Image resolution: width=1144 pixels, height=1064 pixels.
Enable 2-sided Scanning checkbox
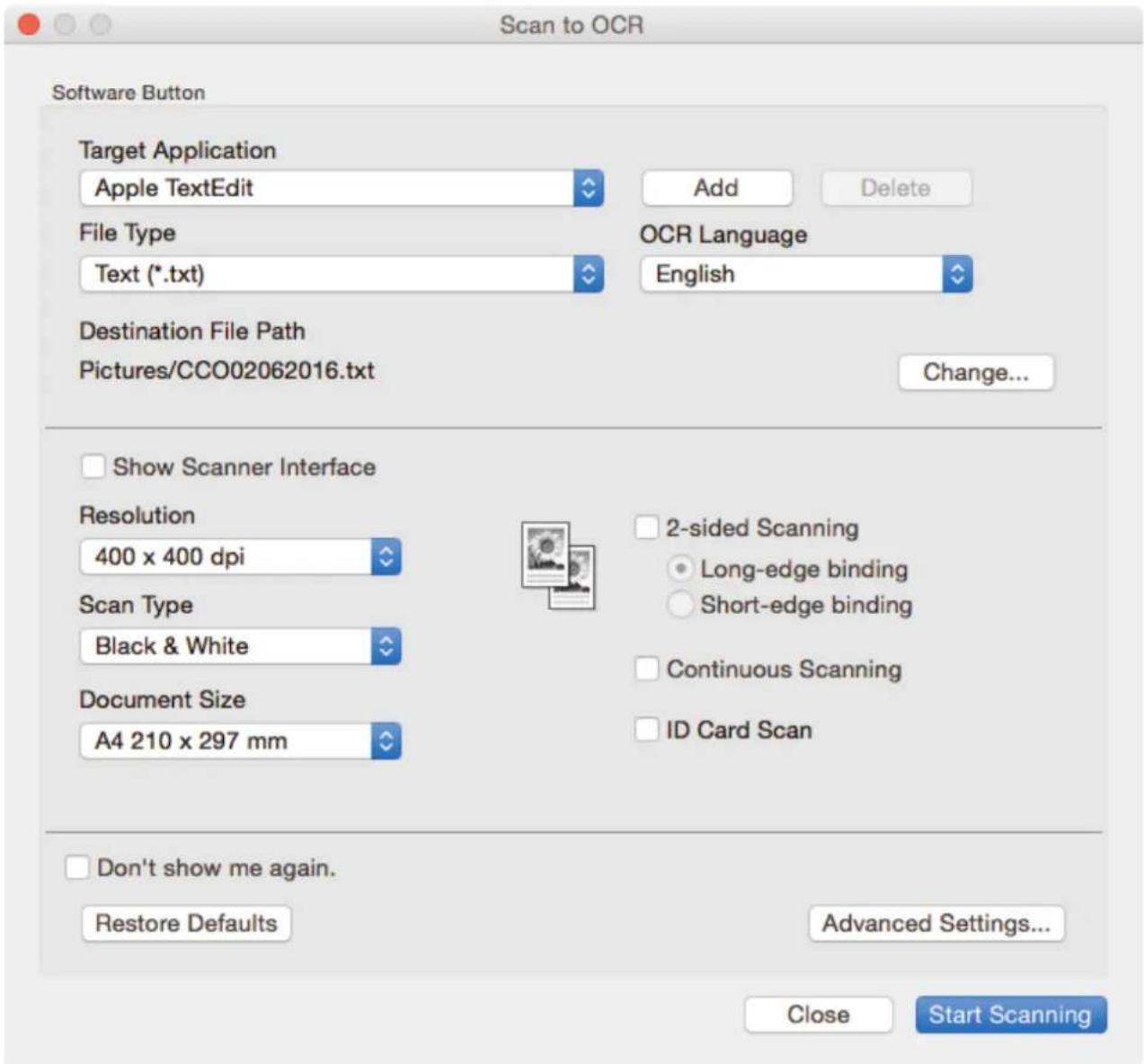tap(647, 527)
